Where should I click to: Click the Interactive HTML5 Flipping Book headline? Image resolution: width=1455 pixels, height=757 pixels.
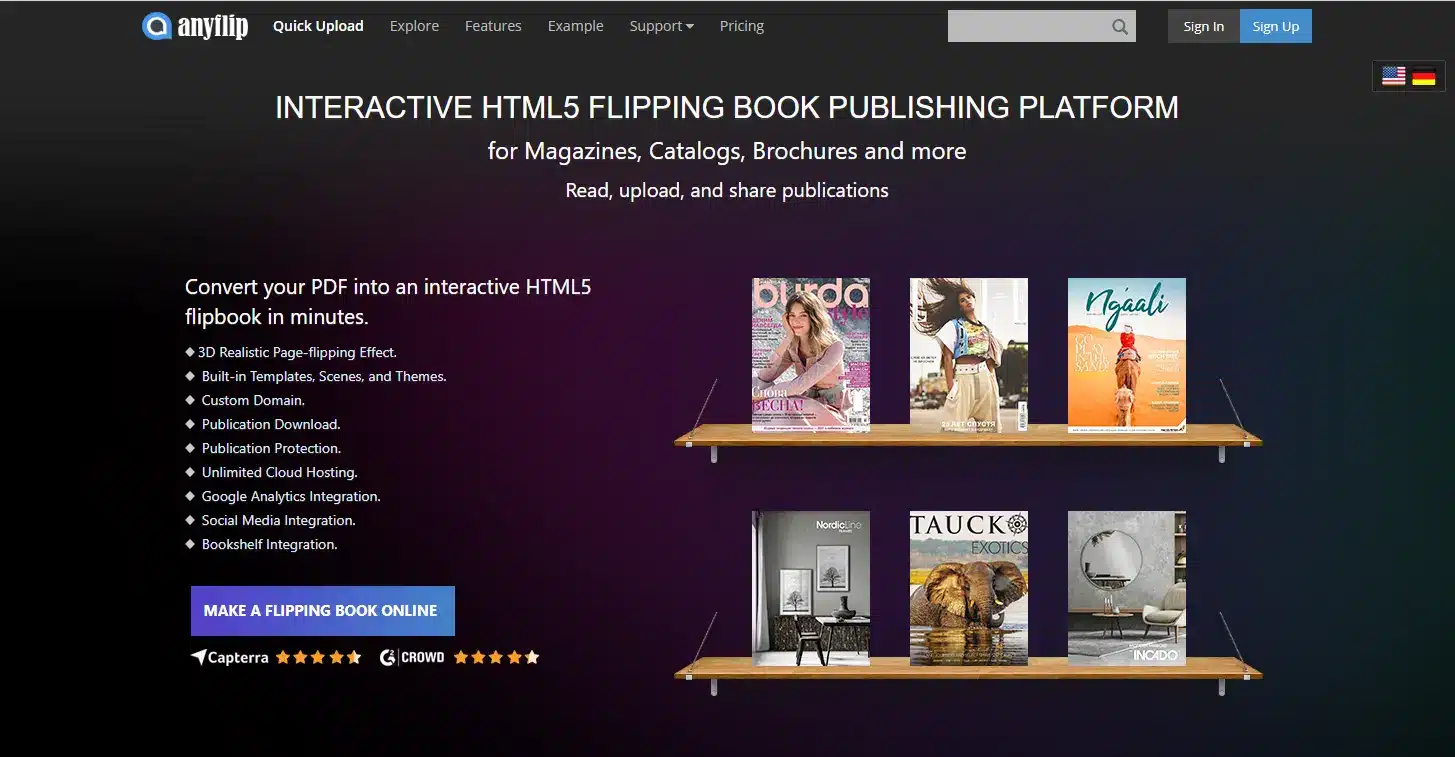click(x=727, y=108)
